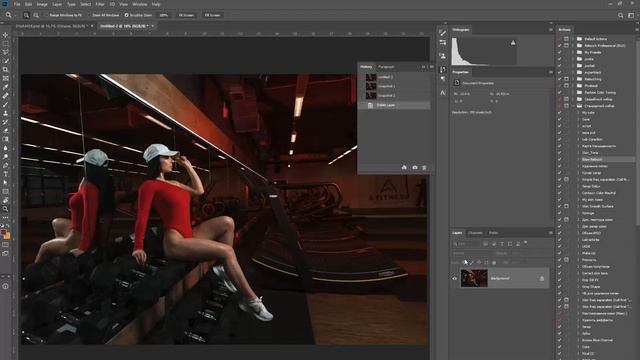Select the Delete Layer history state
Viewport: 640px width, 360px height.
[394, 105]
